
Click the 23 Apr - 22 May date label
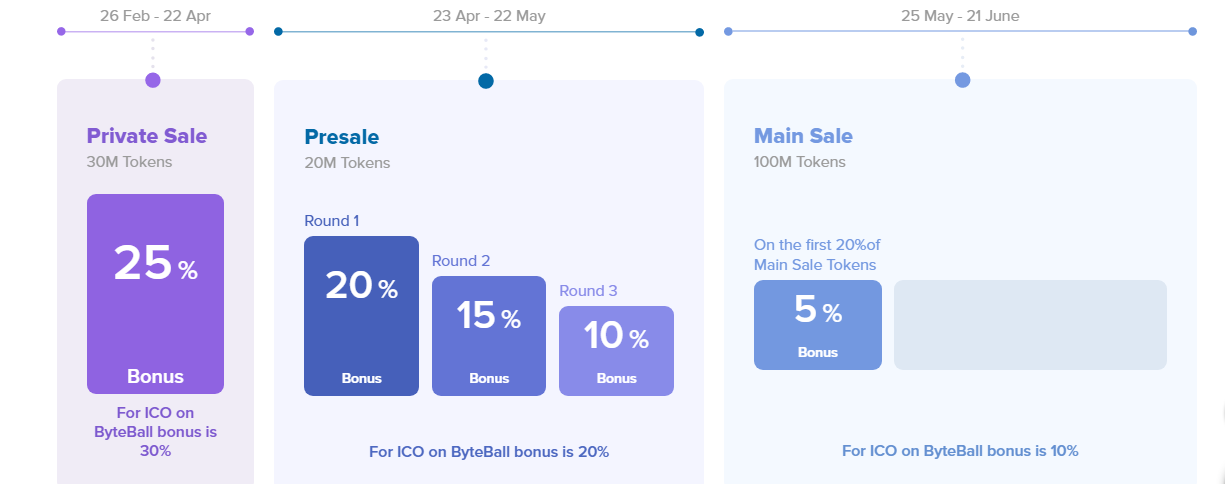tap(489, 16)
